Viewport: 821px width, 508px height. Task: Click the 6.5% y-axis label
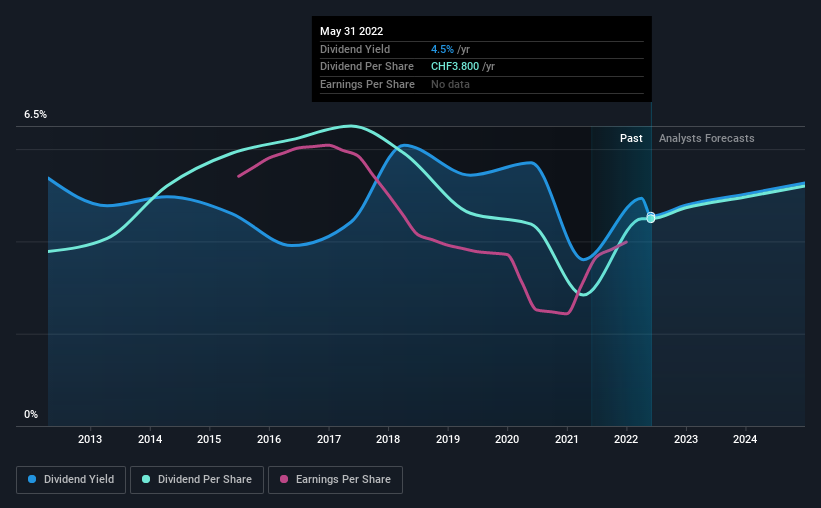36,114
